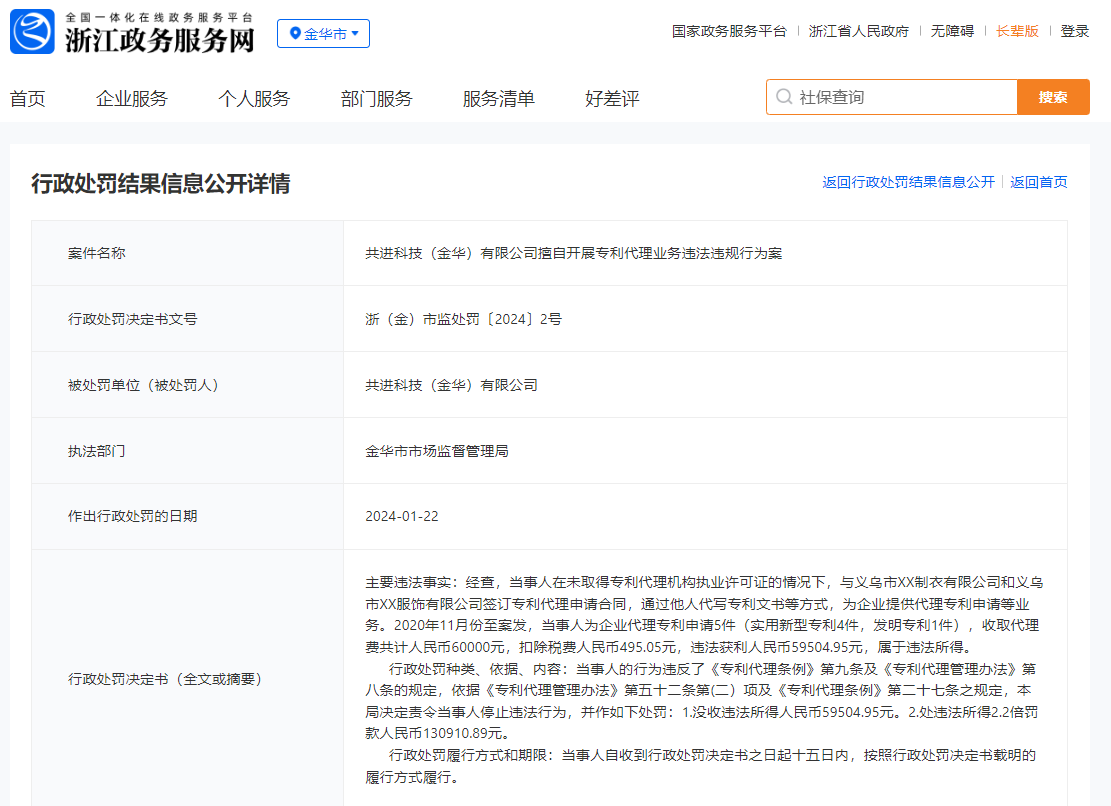Open 浙江省人民政府 link
The image size is (1111, 806).
859,31
